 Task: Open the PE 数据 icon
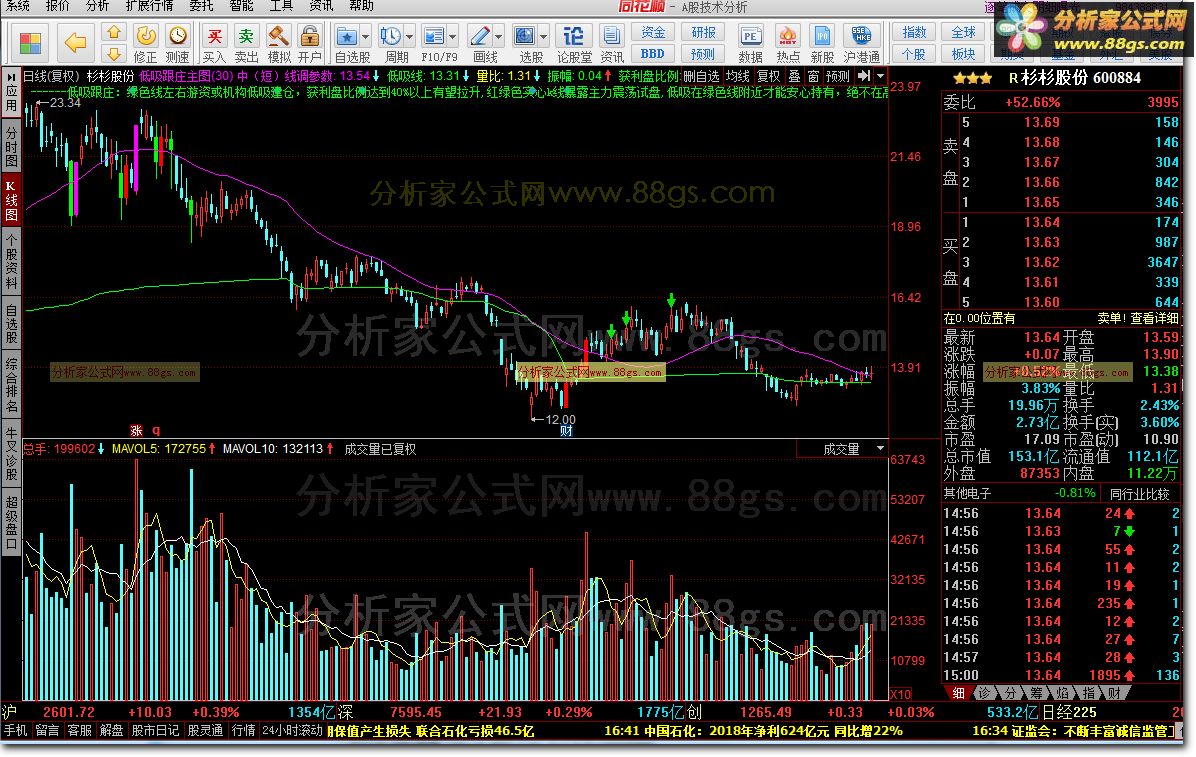(750, 36)
